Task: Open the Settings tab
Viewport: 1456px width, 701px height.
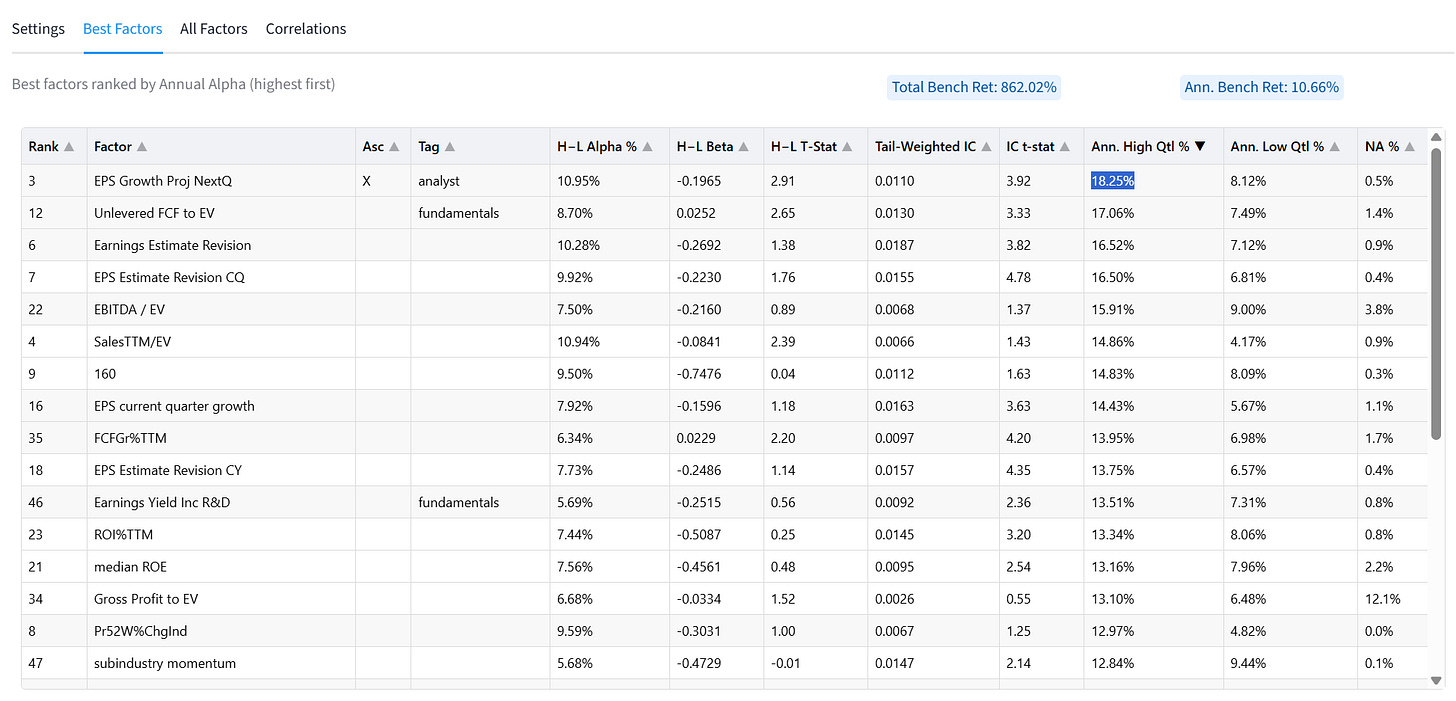Action: (x=38, y=29)
